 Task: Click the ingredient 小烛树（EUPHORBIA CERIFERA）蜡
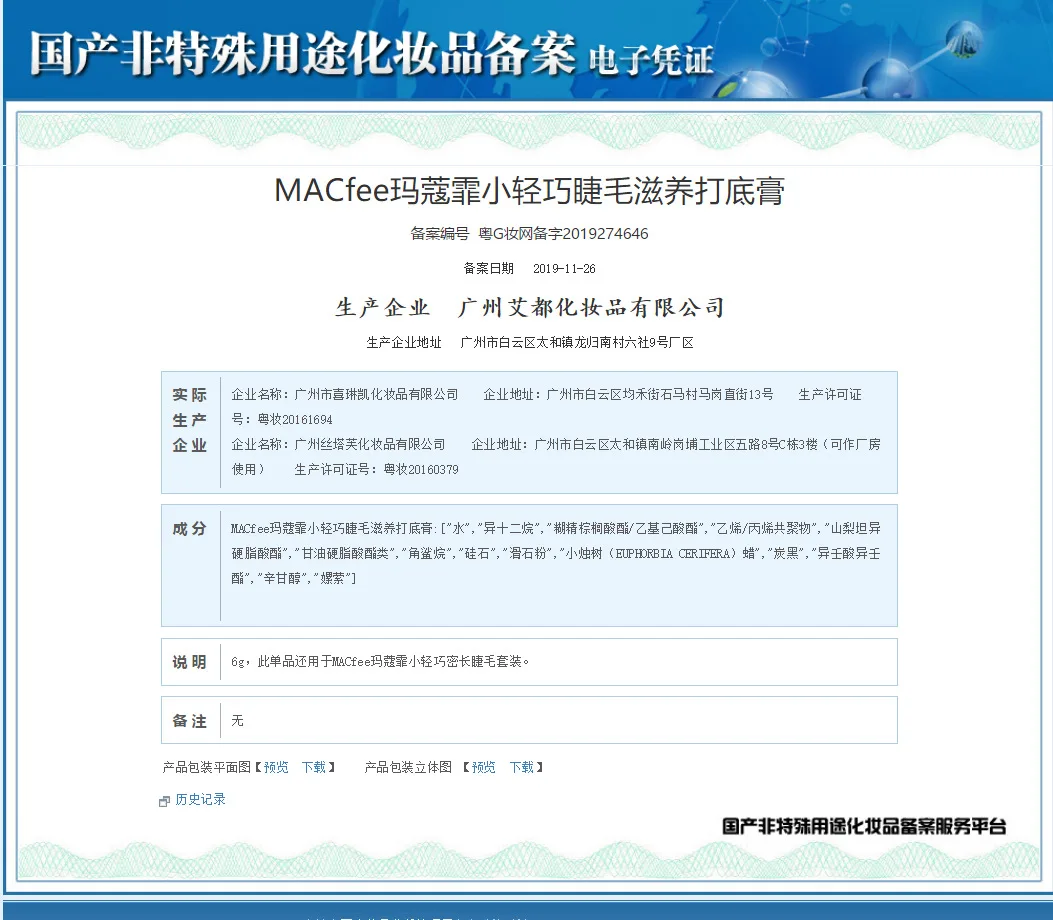pos(661,553)
